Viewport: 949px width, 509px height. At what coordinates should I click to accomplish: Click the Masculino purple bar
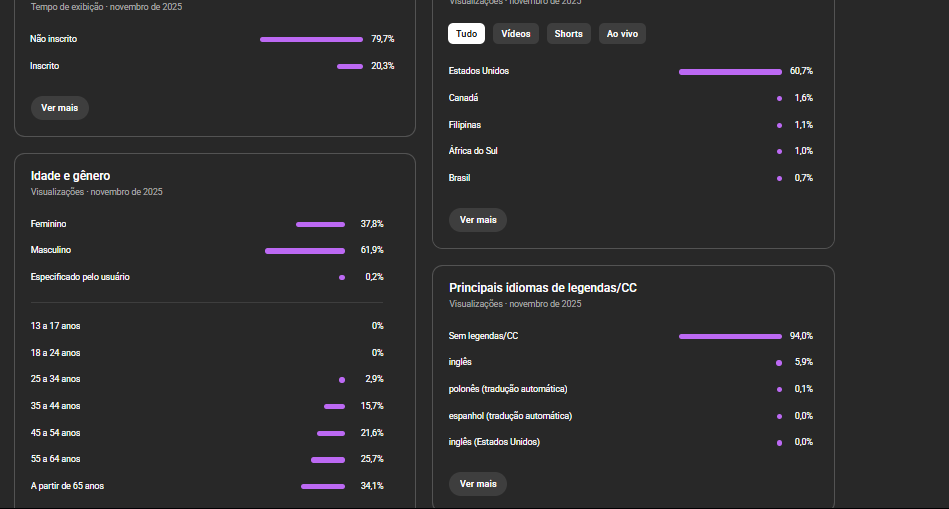[x=304, y=251]
